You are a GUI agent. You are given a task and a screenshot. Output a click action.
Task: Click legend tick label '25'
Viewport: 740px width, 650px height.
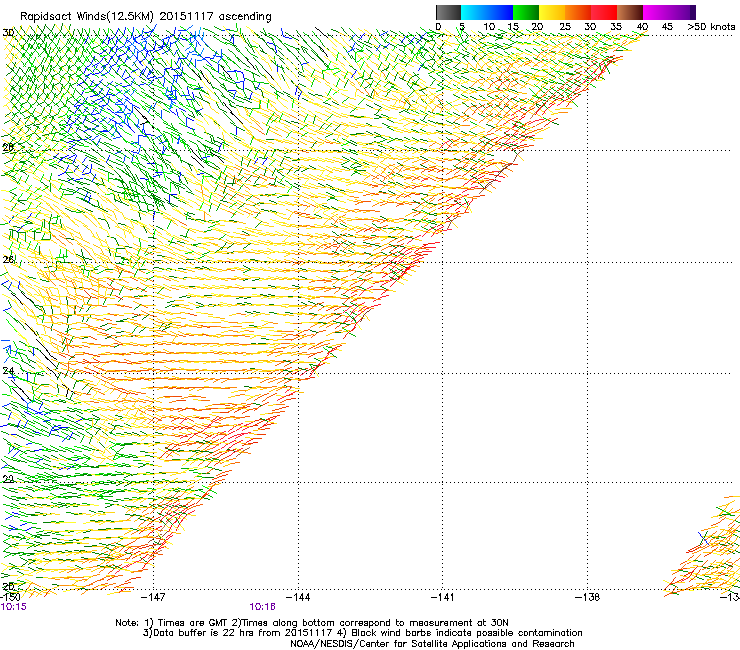point(565,27)
